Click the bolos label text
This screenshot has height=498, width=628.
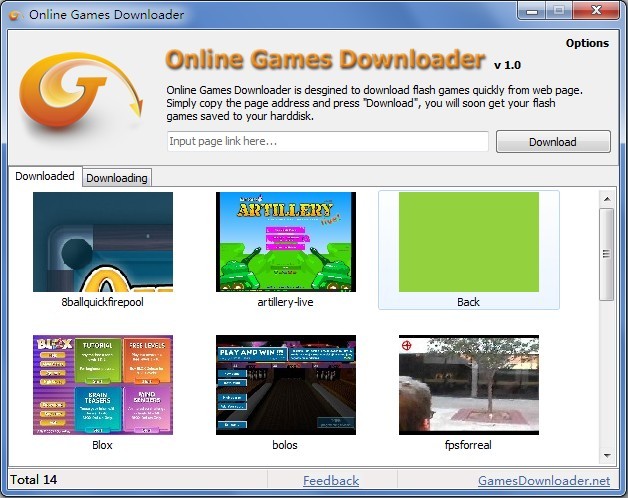(285, 445)
